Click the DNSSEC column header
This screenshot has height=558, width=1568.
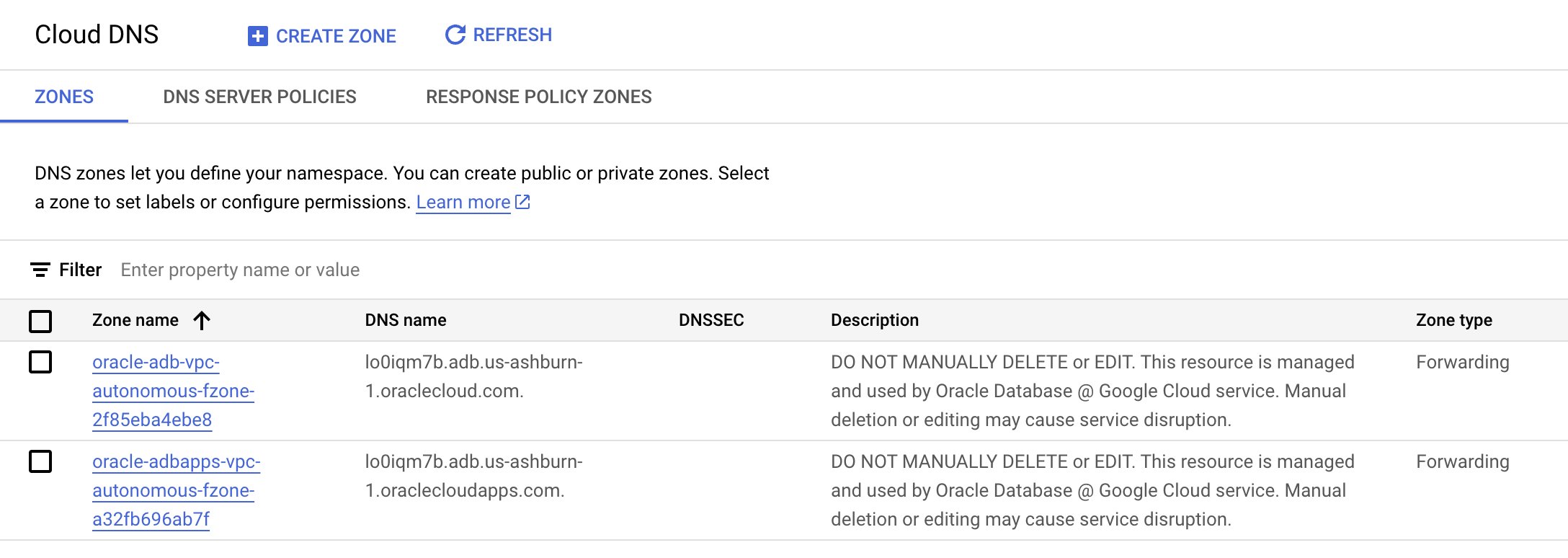(711, 320)
